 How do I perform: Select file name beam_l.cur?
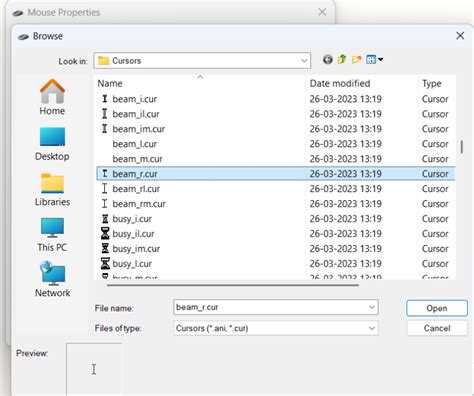point(135,144)
